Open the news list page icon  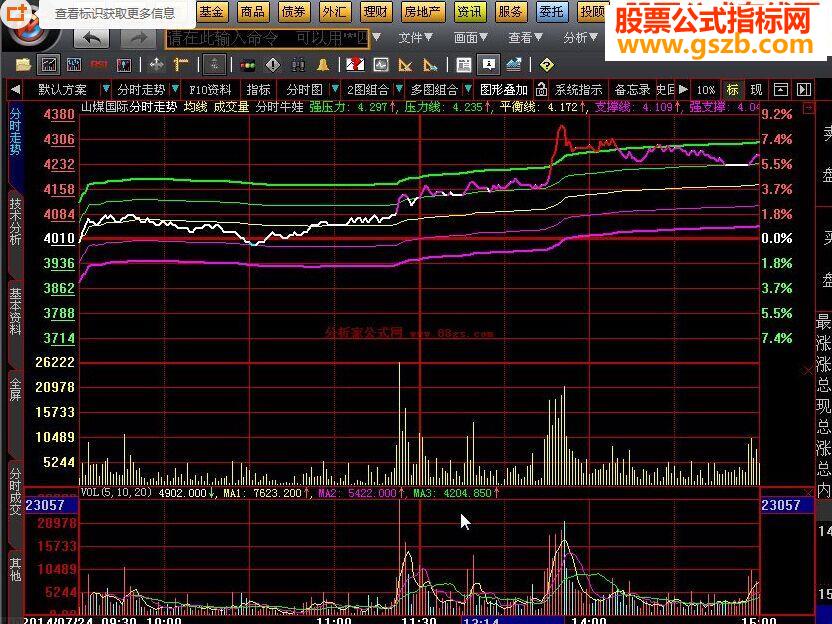pos(464,65)
